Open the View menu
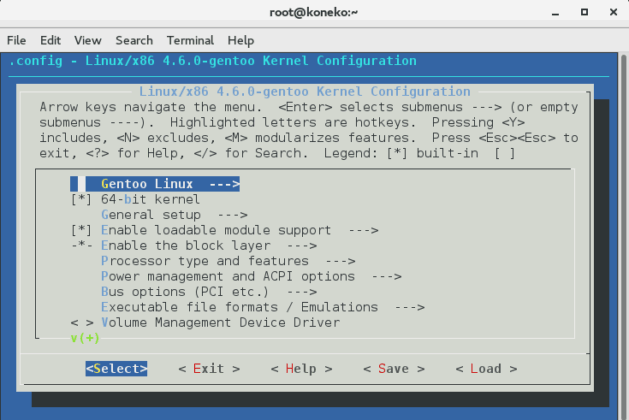 pos(87,41)
